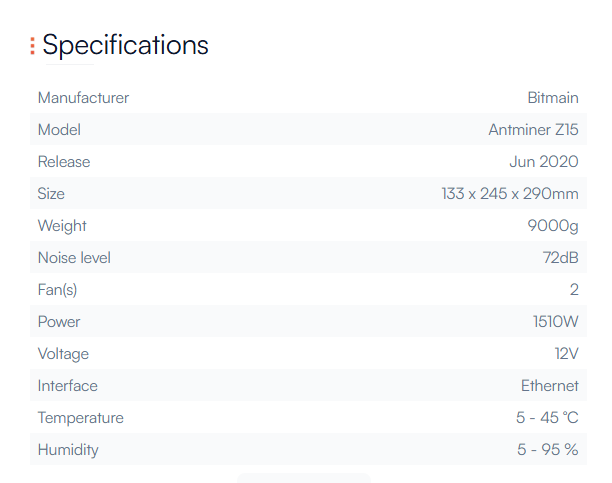Select the Fan(s) row label
The width and height of the screenshot is (612, 483).
pyautogui.click(x=57, y=290)
